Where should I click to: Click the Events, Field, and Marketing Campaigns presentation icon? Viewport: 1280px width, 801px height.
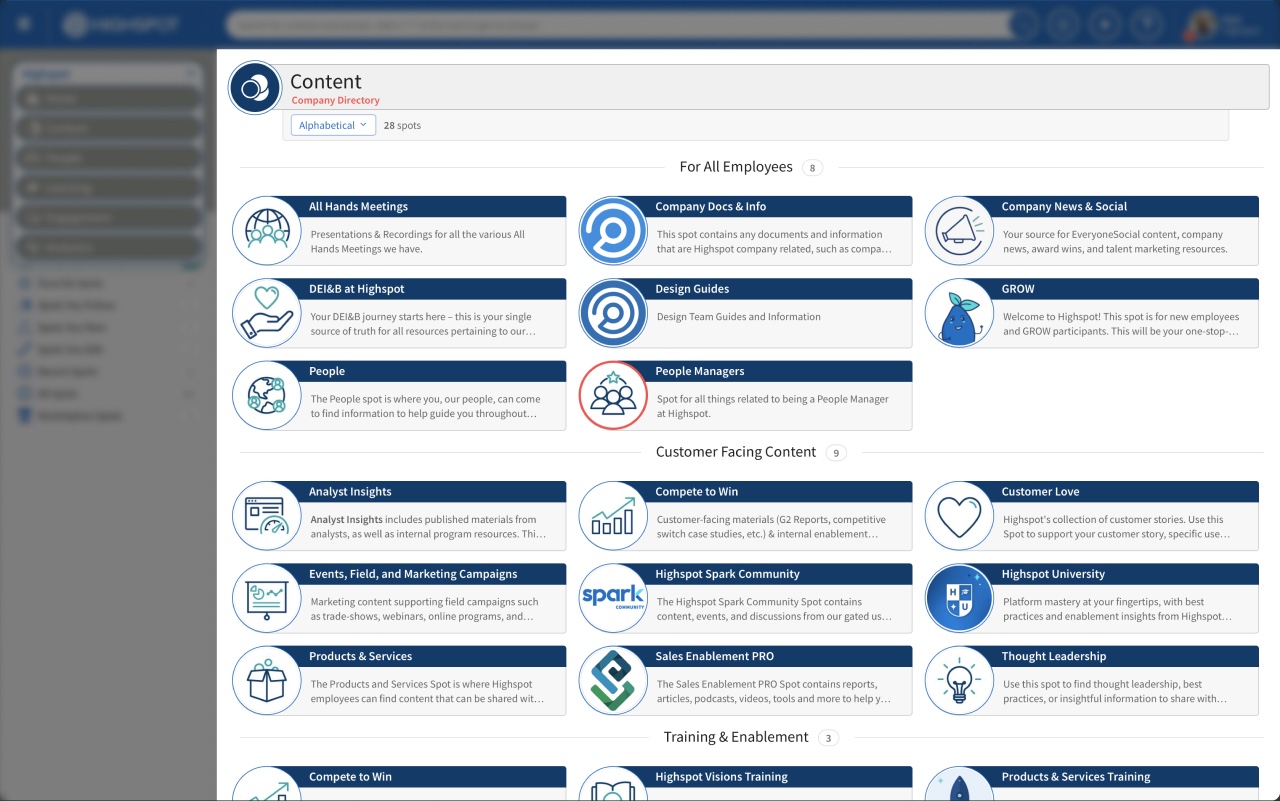click(x=267, y=598)
